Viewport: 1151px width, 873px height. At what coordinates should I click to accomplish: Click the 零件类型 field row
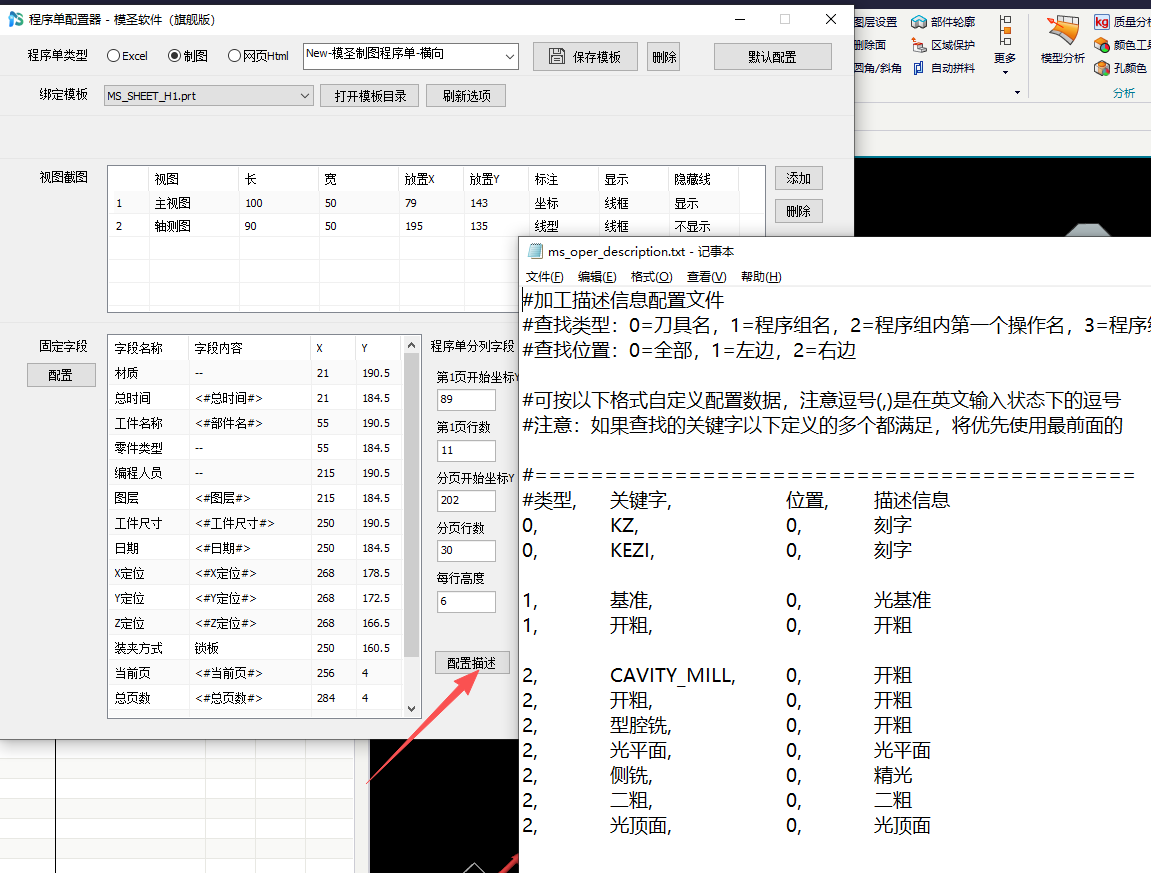[255, 448]
